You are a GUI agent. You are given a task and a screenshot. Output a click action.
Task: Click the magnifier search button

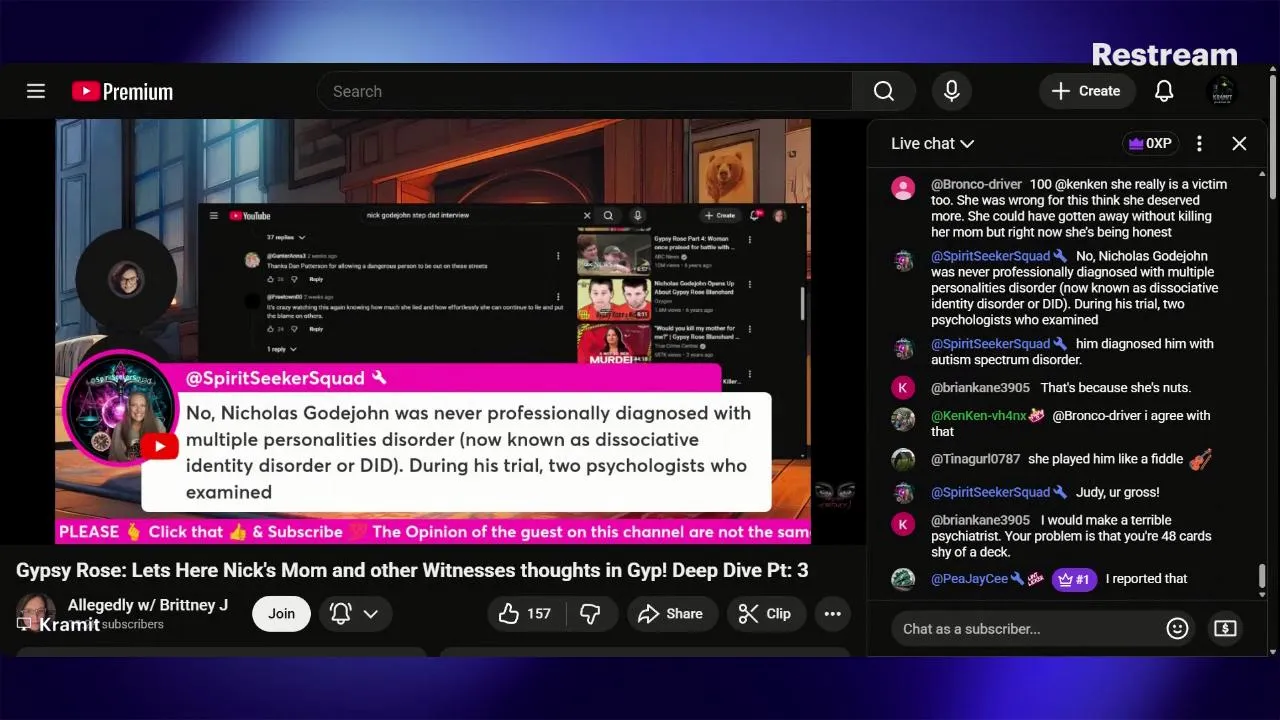pos(883,91)
